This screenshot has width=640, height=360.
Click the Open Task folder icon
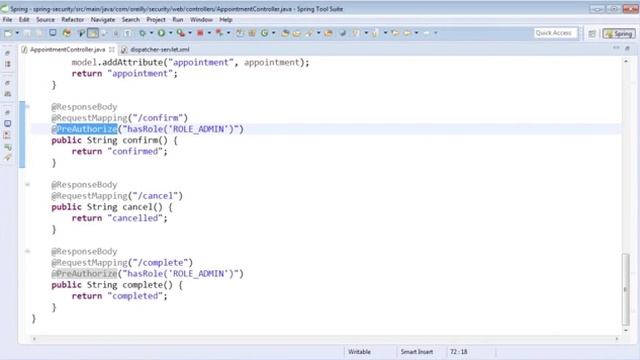click(x=297, y=33)
